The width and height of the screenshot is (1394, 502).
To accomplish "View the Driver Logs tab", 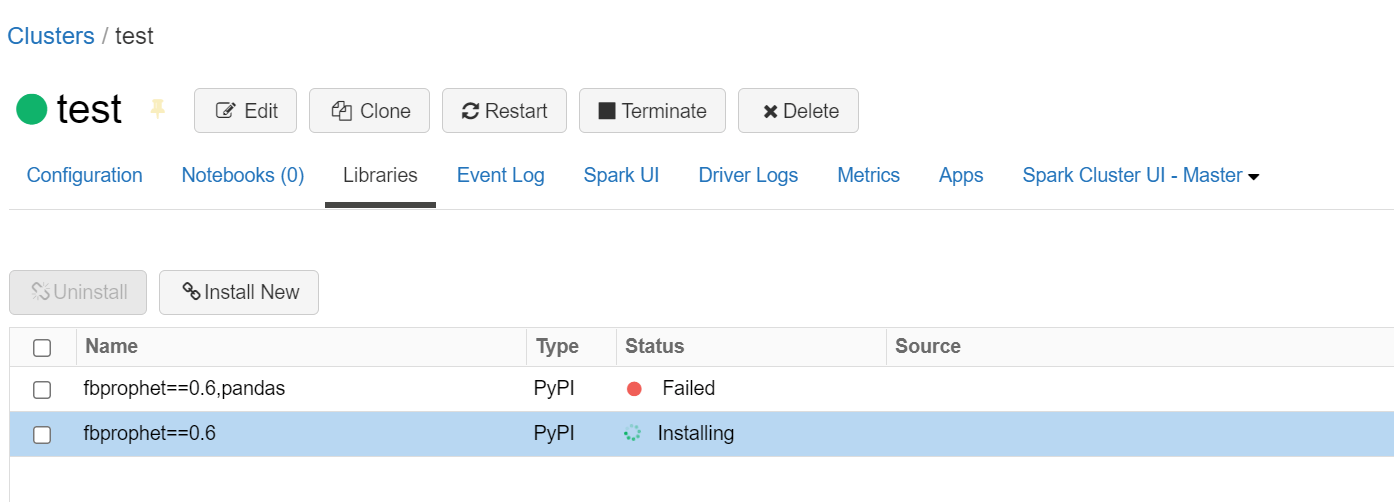I will pyautogui.click(x=748, y=175).
